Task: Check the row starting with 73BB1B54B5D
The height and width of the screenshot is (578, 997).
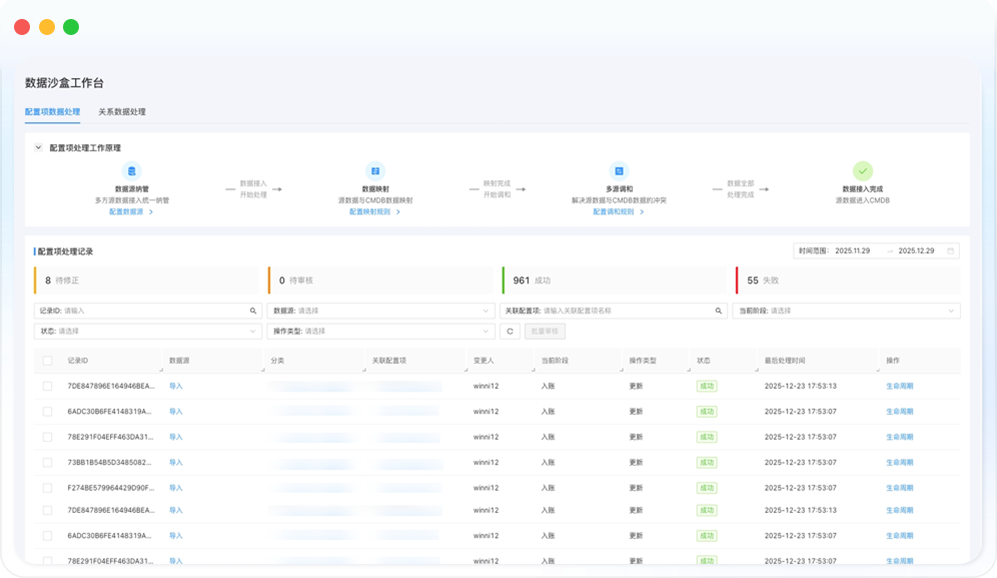Action: click(x=47, y=463)
